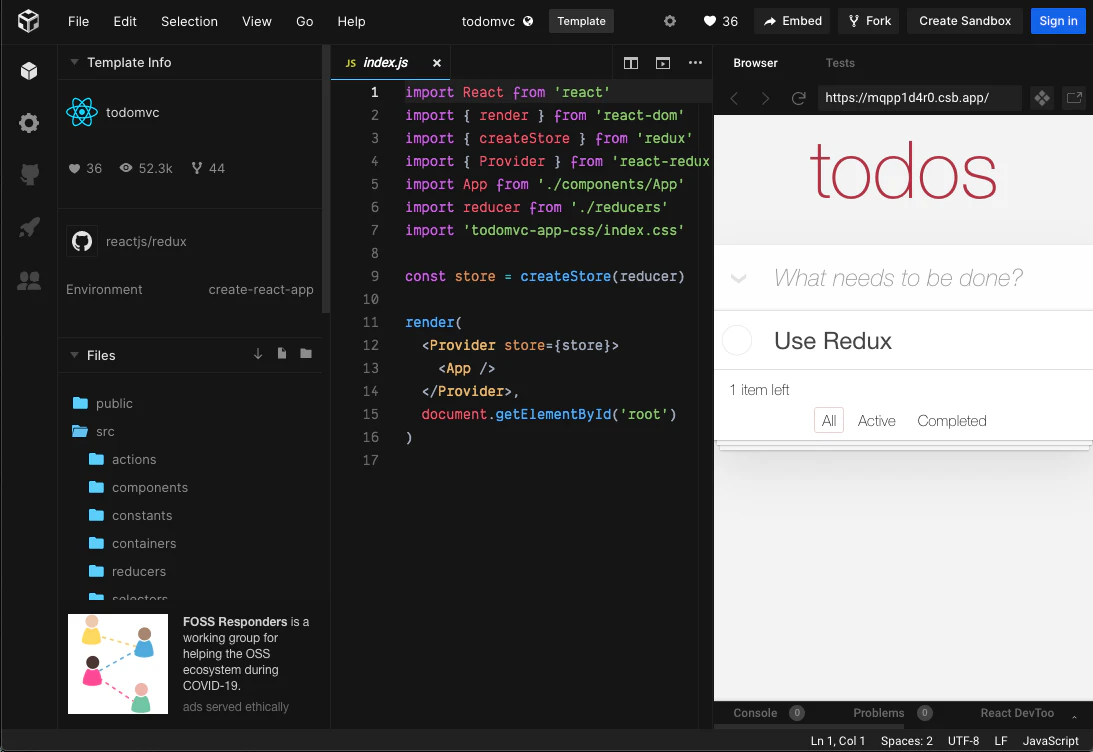This screenshot has width=1093, height=752.
Task: Click the GitHub icon beside reactjs/redux
Action: pos(82,241)
